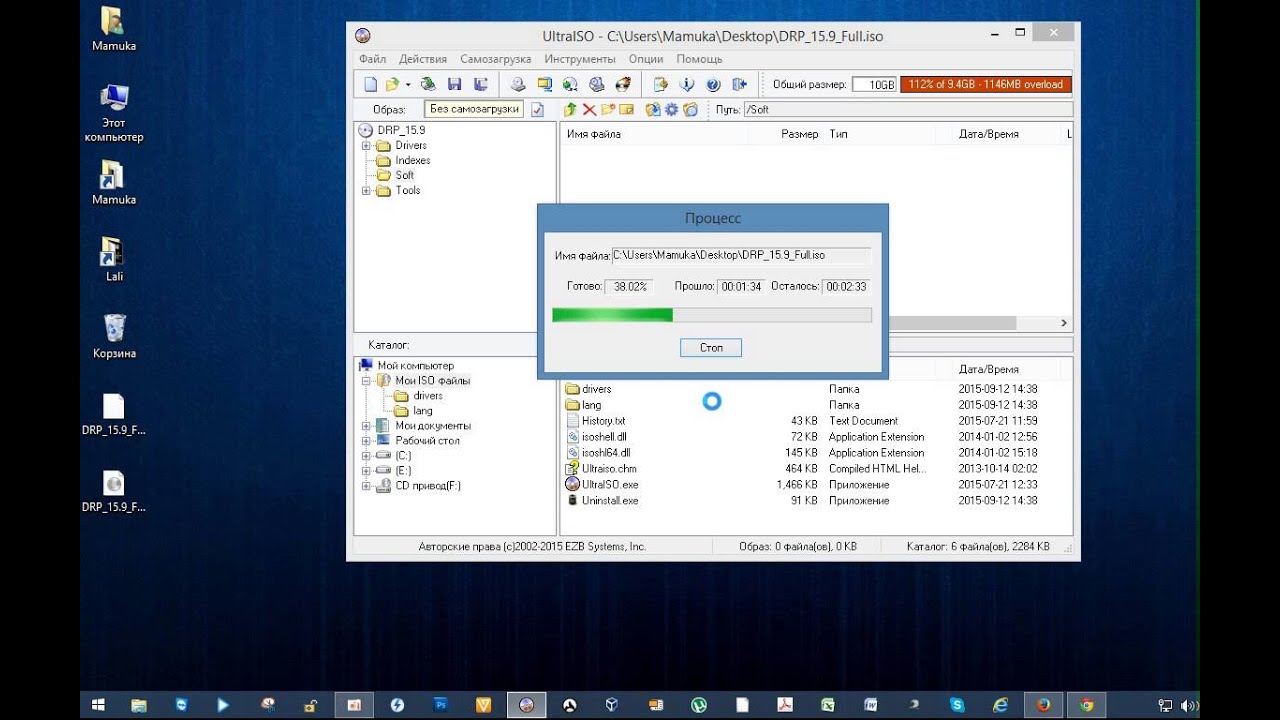The image size is (1280, 720).
Task: Click the Skype icon in the taskbar
Action: point(957,705)
